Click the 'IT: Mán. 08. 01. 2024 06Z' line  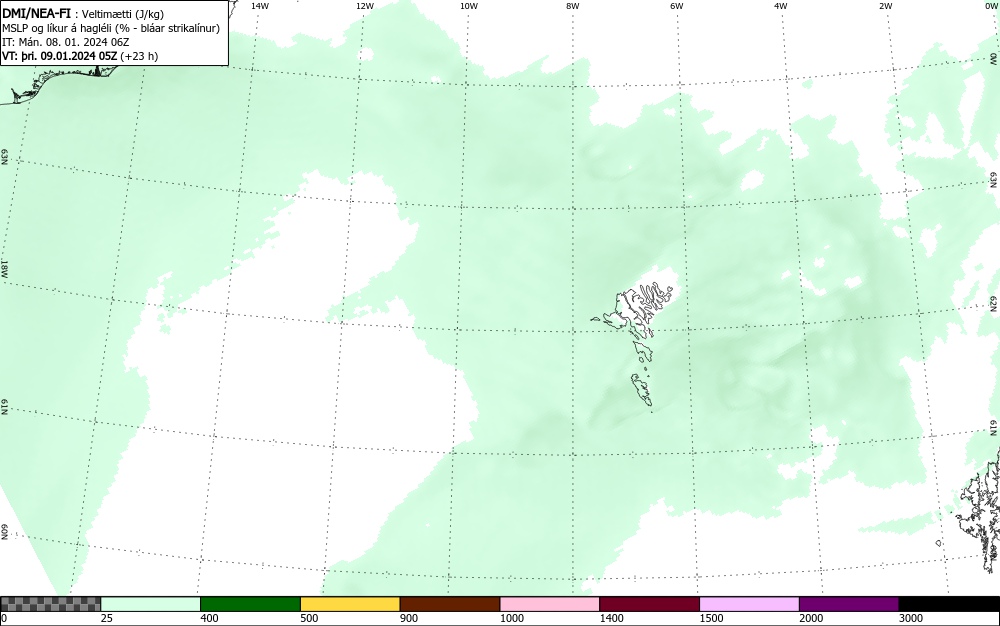pos(66,42)
